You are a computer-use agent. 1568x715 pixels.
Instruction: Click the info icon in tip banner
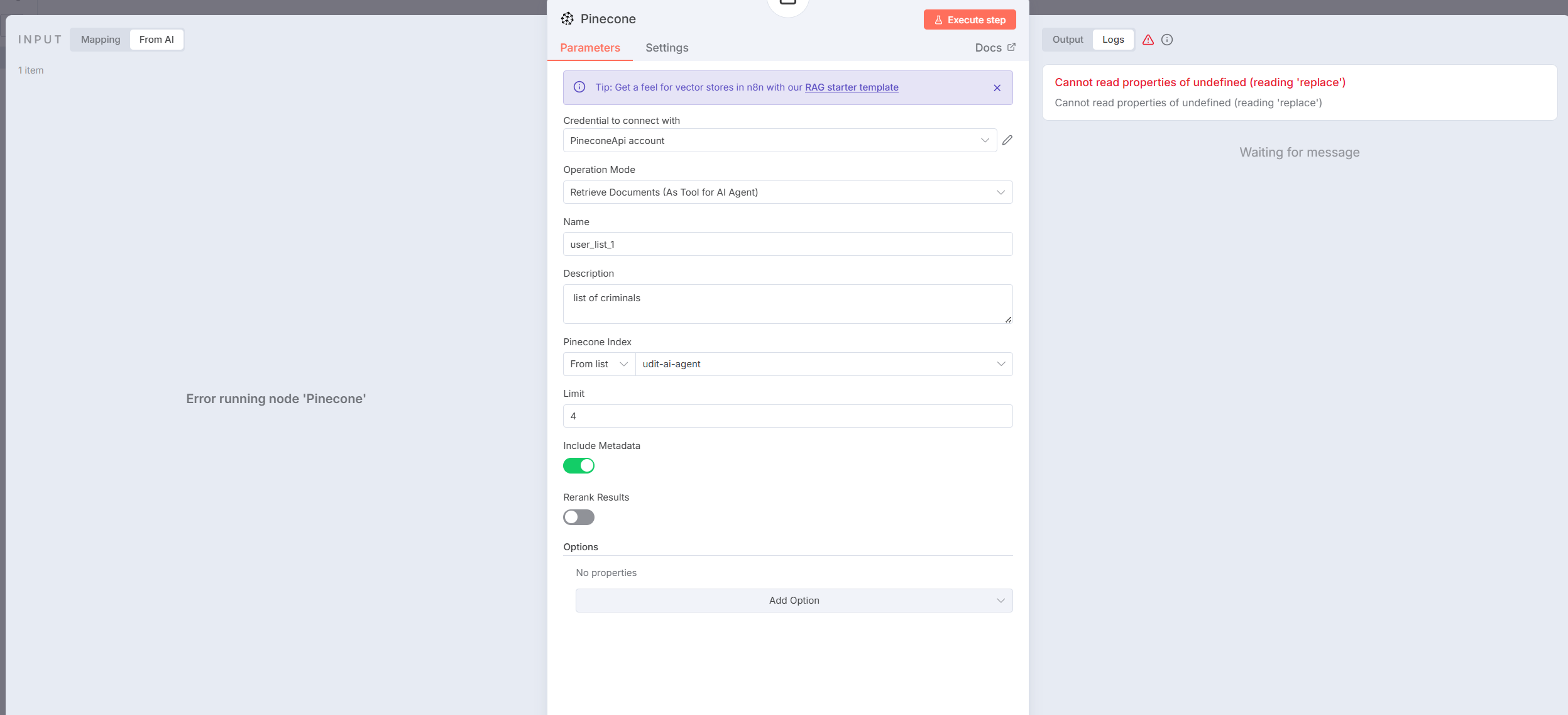(x=579, y=87)
